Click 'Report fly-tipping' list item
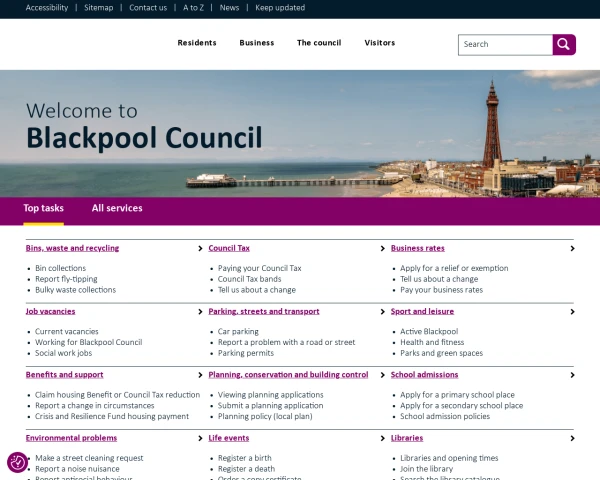 66,279
